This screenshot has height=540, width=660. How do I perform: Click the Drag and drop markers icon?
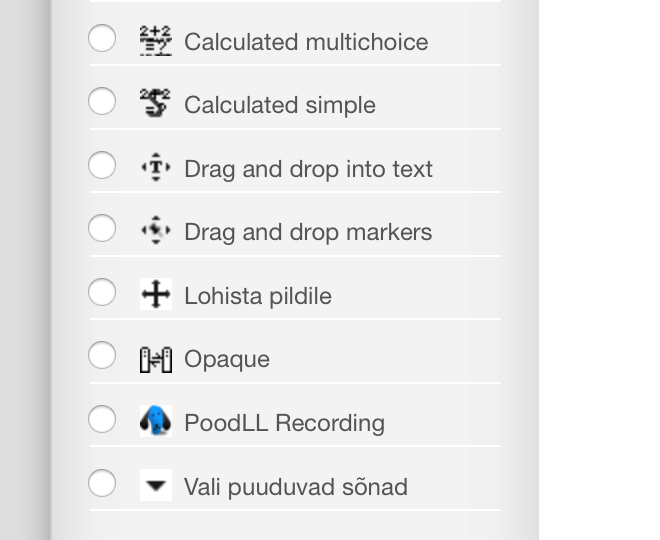pyautogui.click(x=156, y=231)
